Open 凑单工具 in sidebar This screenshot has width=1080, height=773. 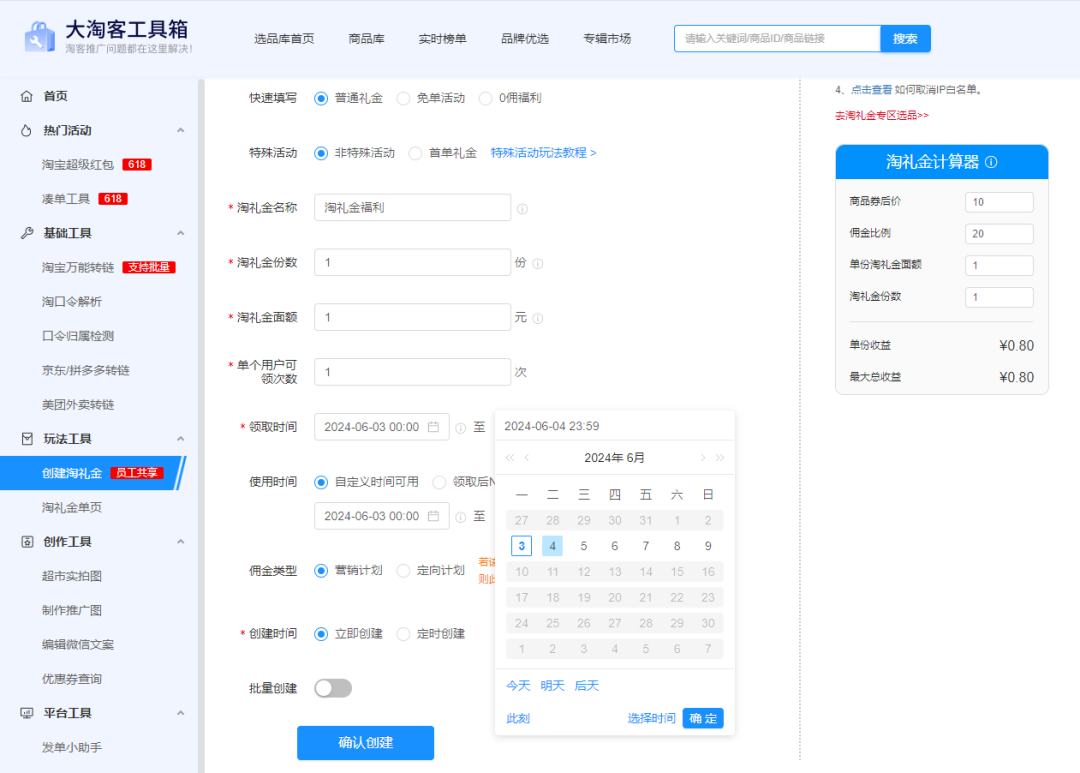click(65, 199)
